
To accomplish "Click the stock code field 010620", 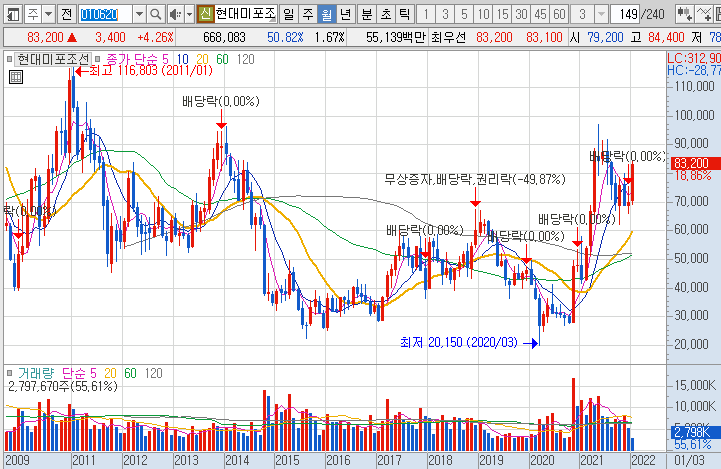I will coord(105,15).
